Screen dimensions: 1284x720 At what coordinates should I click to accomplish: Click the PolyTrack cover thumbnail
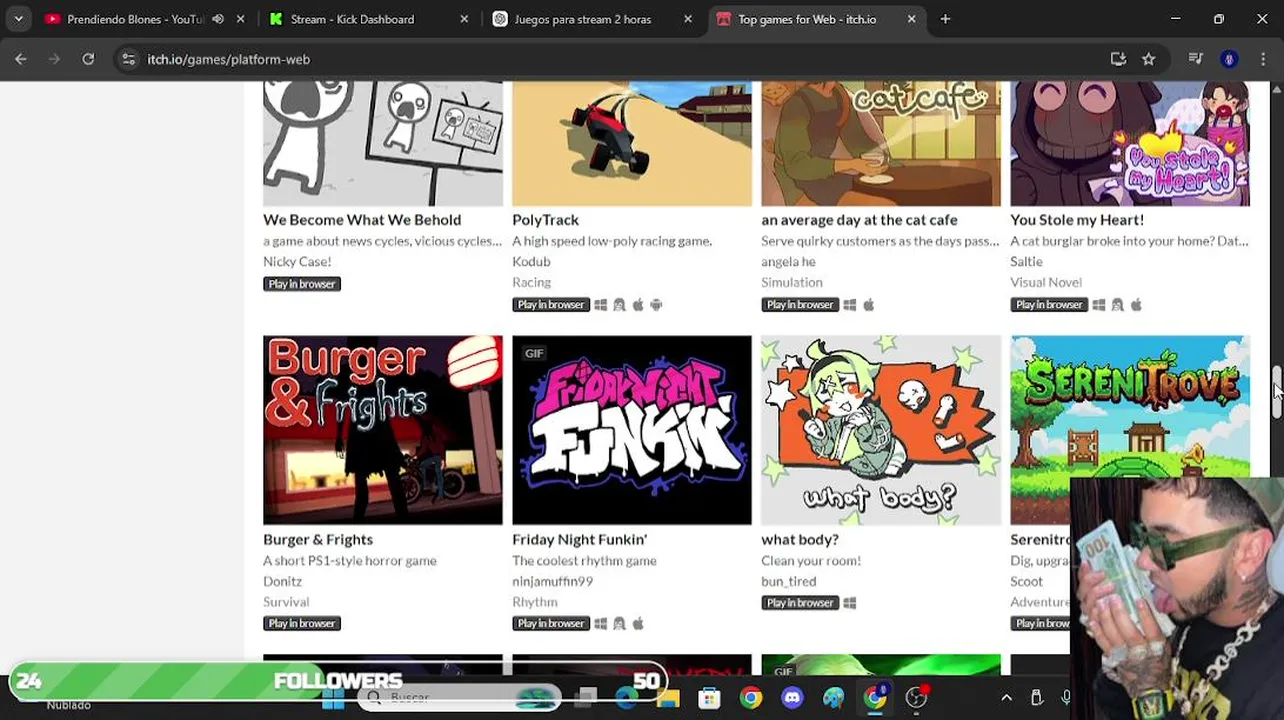[632, 144]
